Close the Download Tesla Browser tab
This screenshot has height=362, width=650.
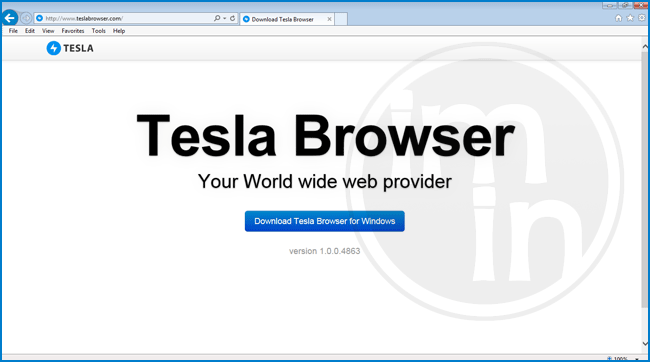pos(329,19)
